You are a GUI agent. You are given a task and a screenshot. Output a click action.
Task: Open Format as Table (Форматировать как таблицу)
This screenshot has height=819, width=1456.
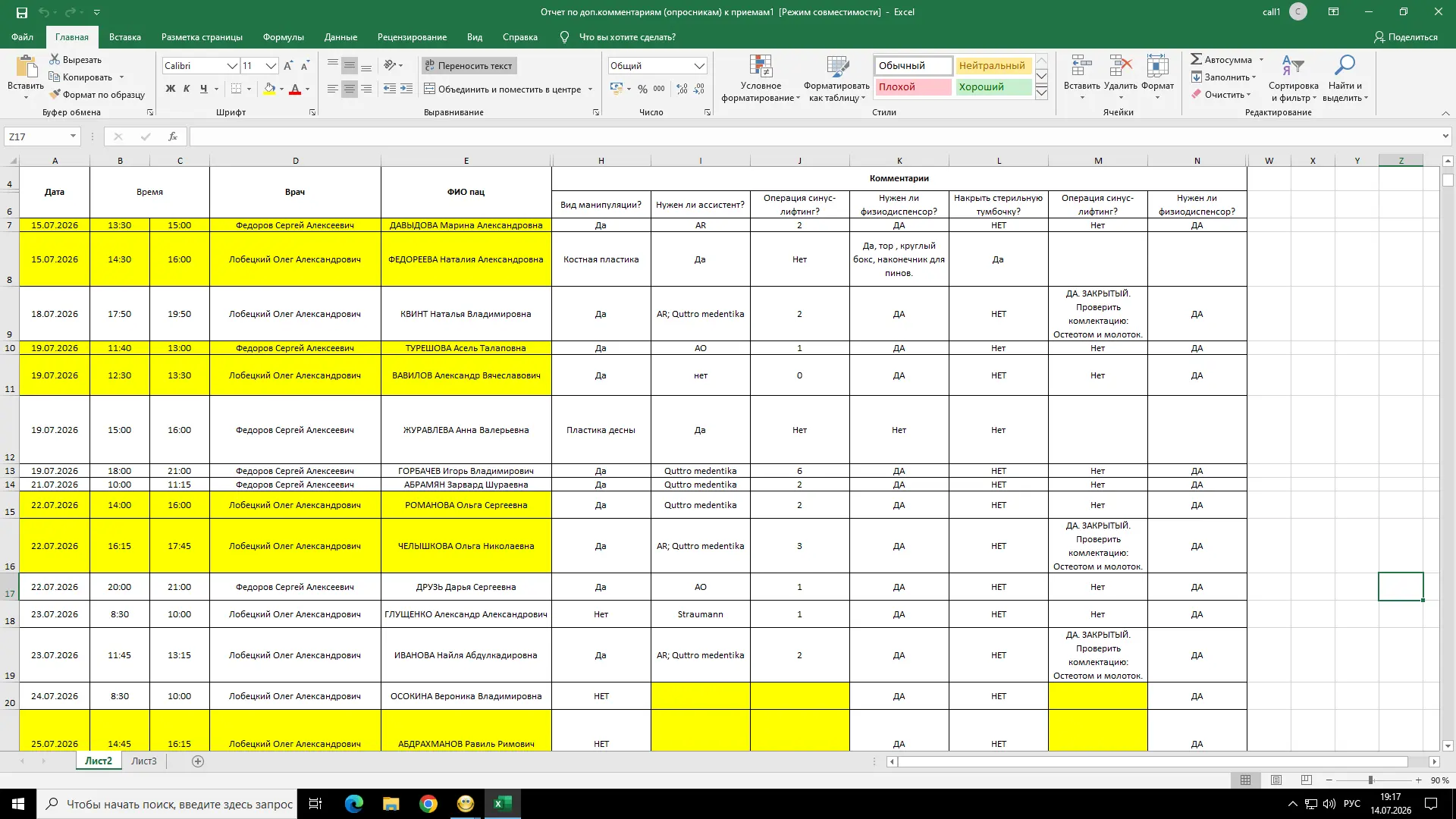[836, 78]
